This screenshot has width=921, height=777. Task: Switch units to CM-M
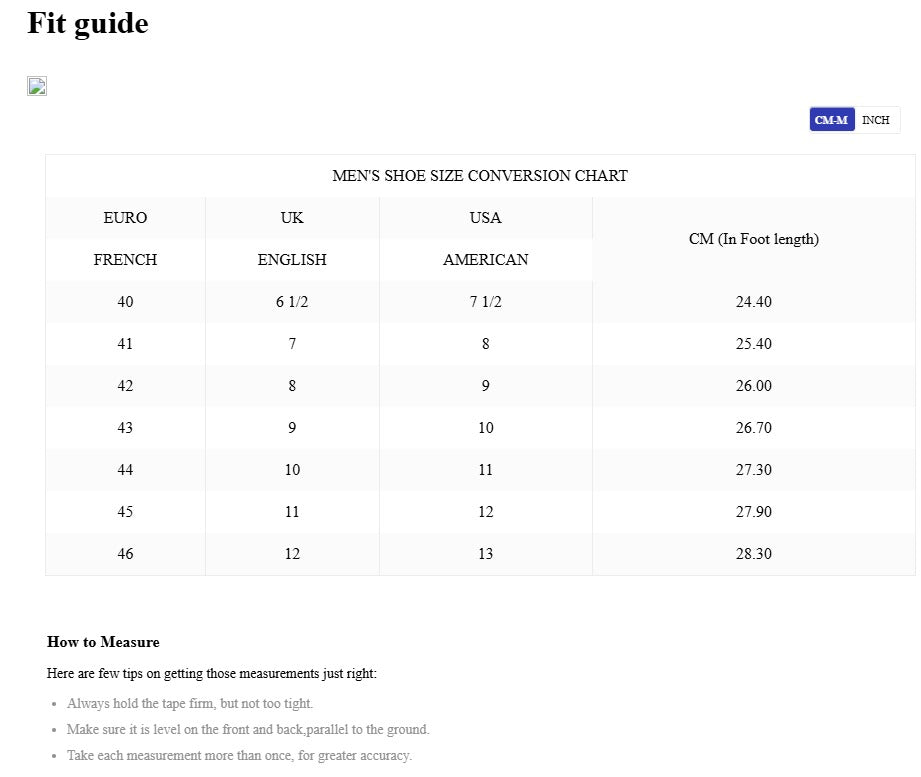point(831,120)
